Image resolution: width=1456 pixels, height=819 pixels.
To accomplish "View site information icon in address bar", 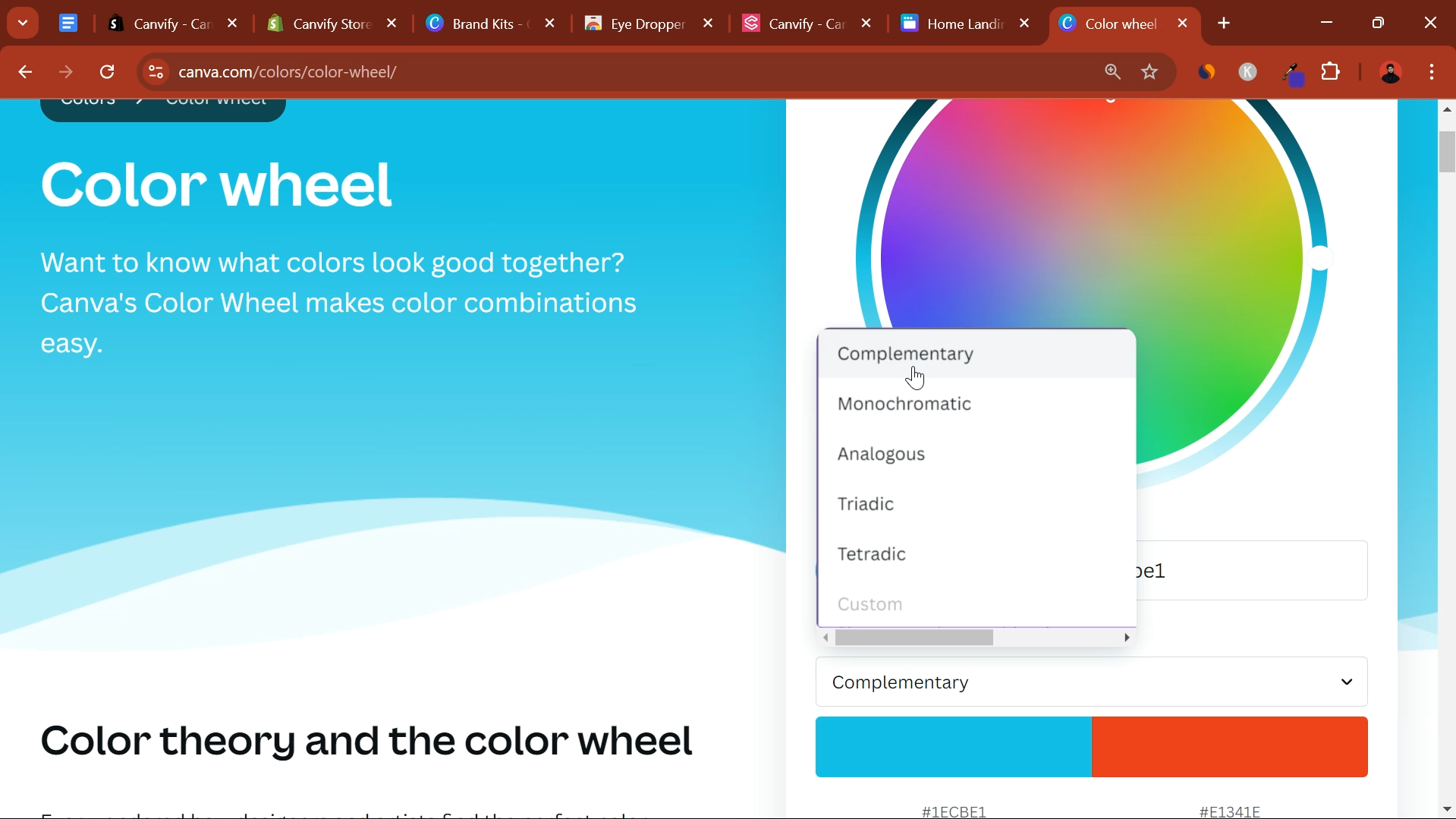I will (156, 72).
